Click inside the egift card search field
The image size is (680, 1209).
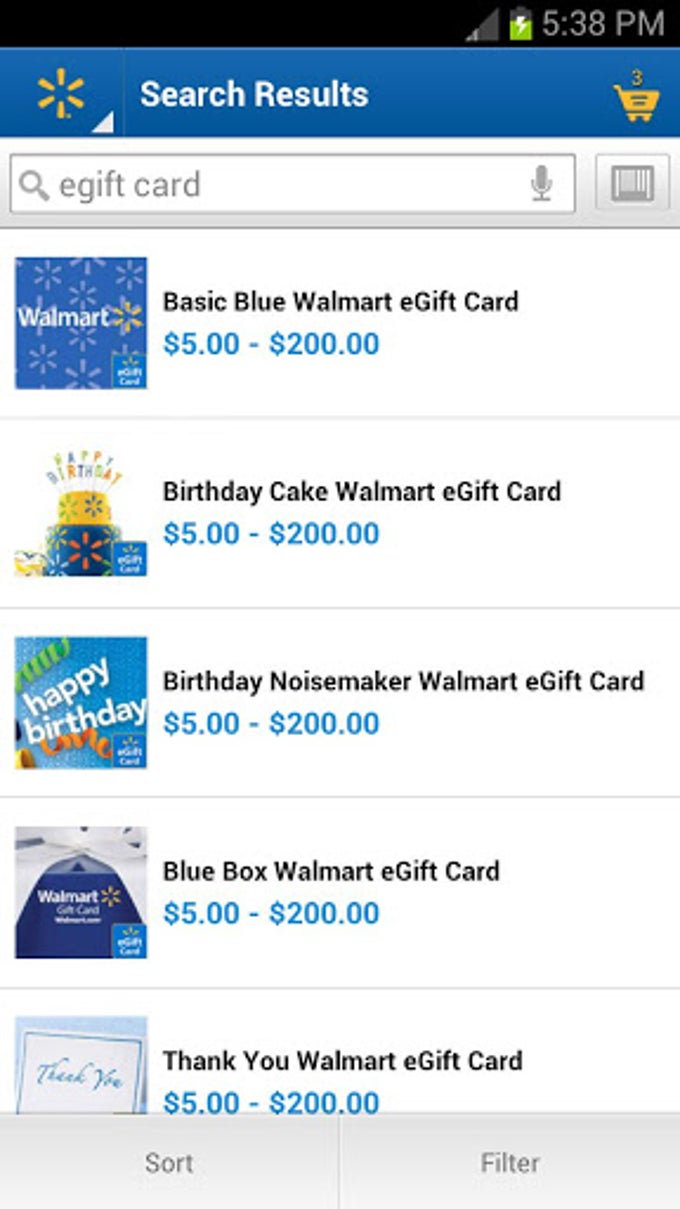280,185
